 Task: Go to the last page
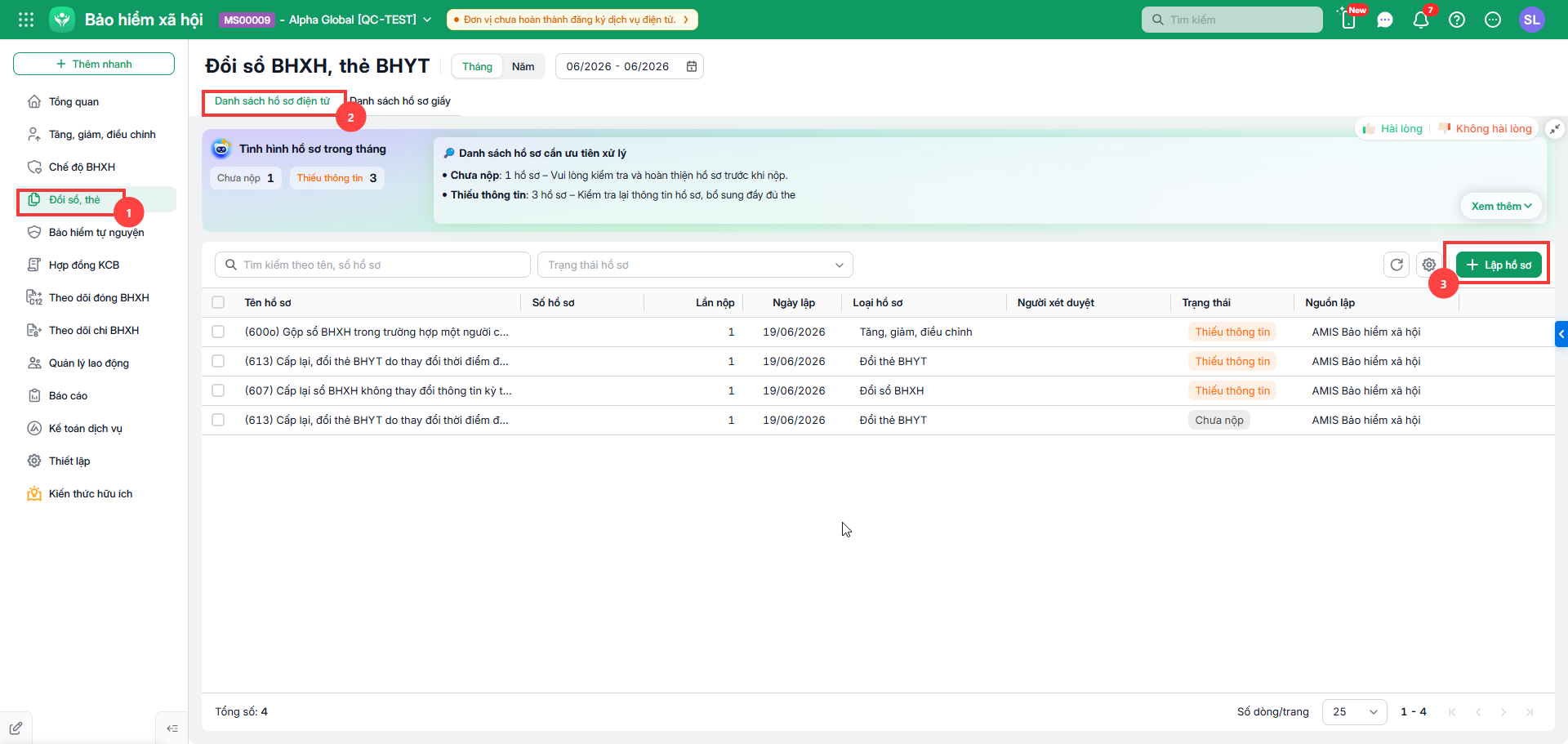[1530, 711]
